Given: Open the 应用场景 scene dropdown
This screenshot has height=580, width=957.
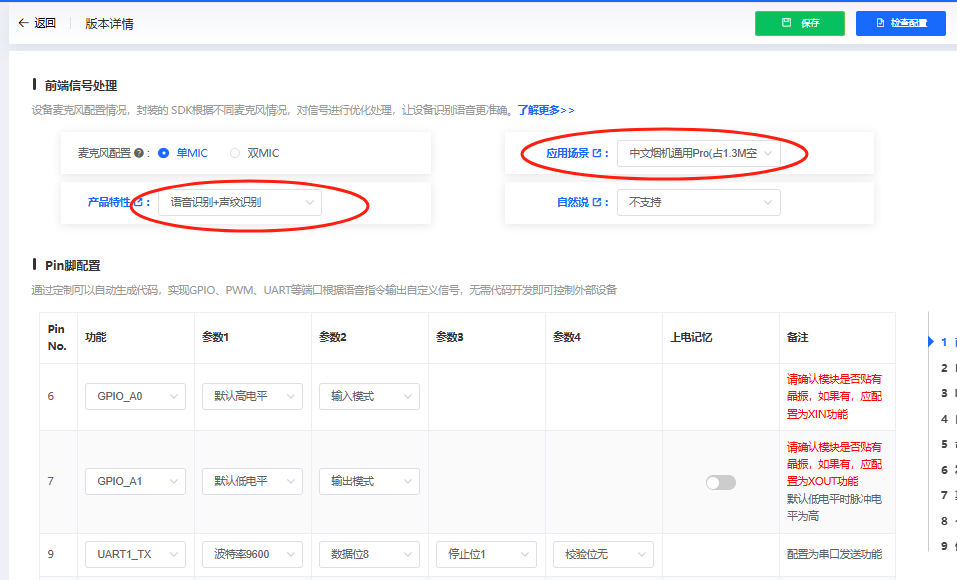Looking at the screenshot, I should coord(698,153).
